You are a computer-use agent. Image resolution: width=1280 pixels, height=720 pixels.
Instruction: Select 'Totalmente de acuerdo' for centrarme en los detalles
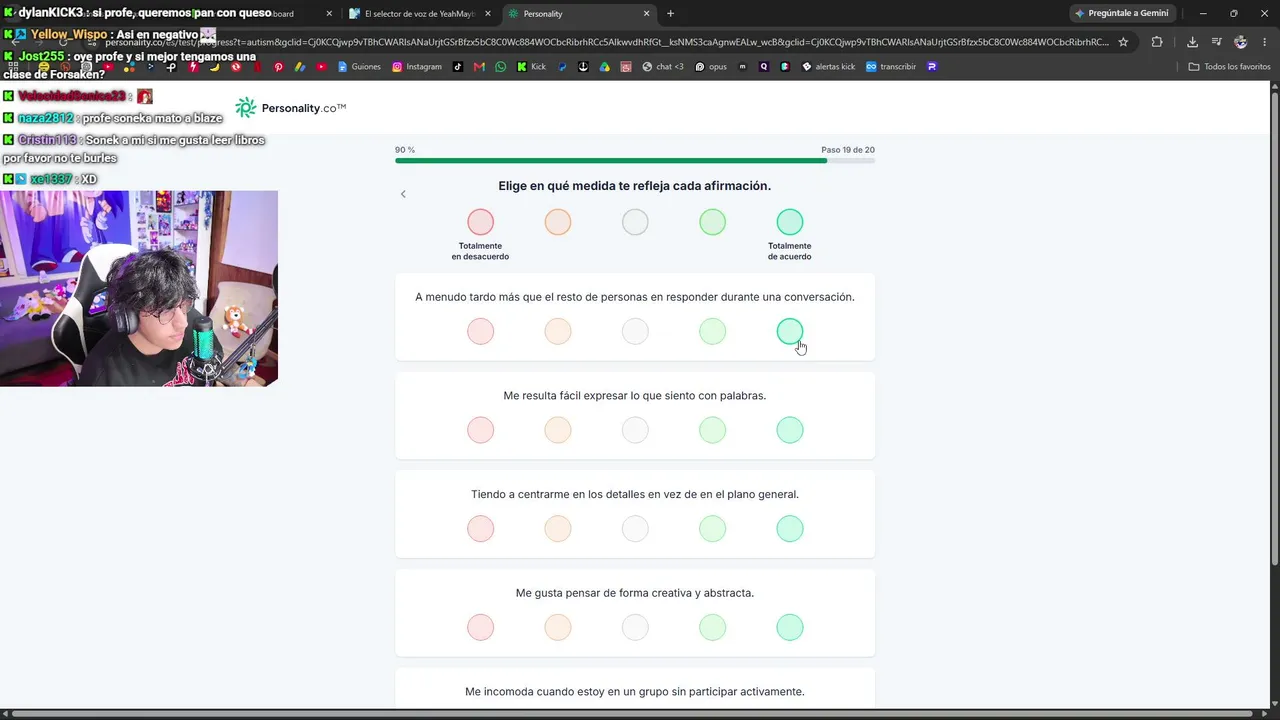(790, 528)
